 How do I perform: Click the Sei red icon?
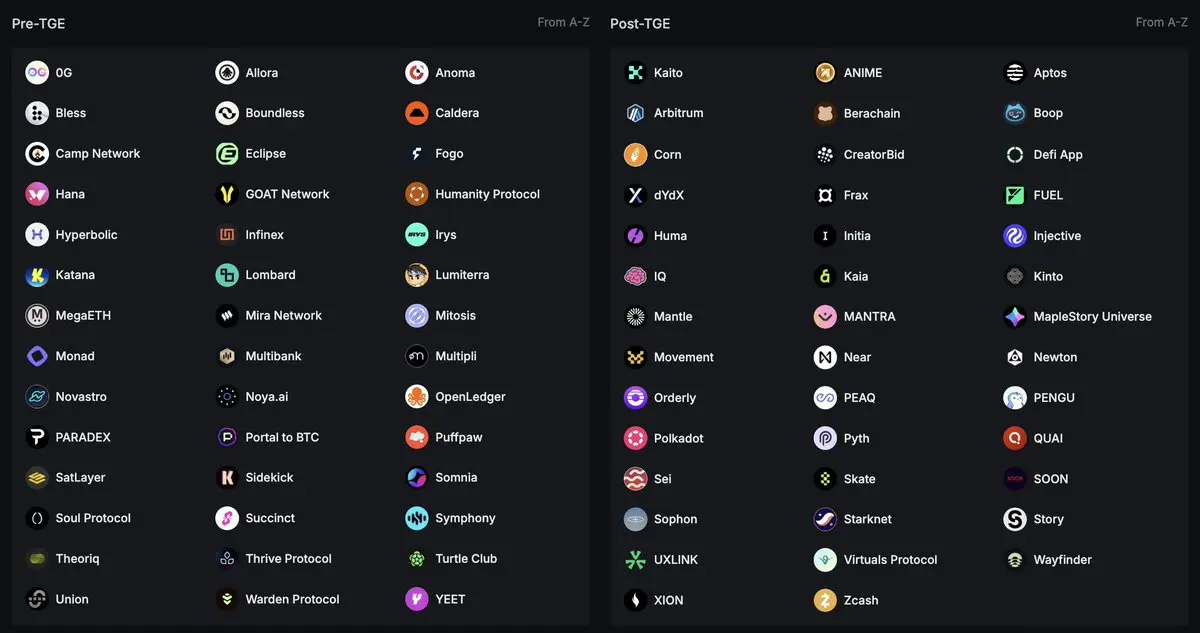(635, 479)
